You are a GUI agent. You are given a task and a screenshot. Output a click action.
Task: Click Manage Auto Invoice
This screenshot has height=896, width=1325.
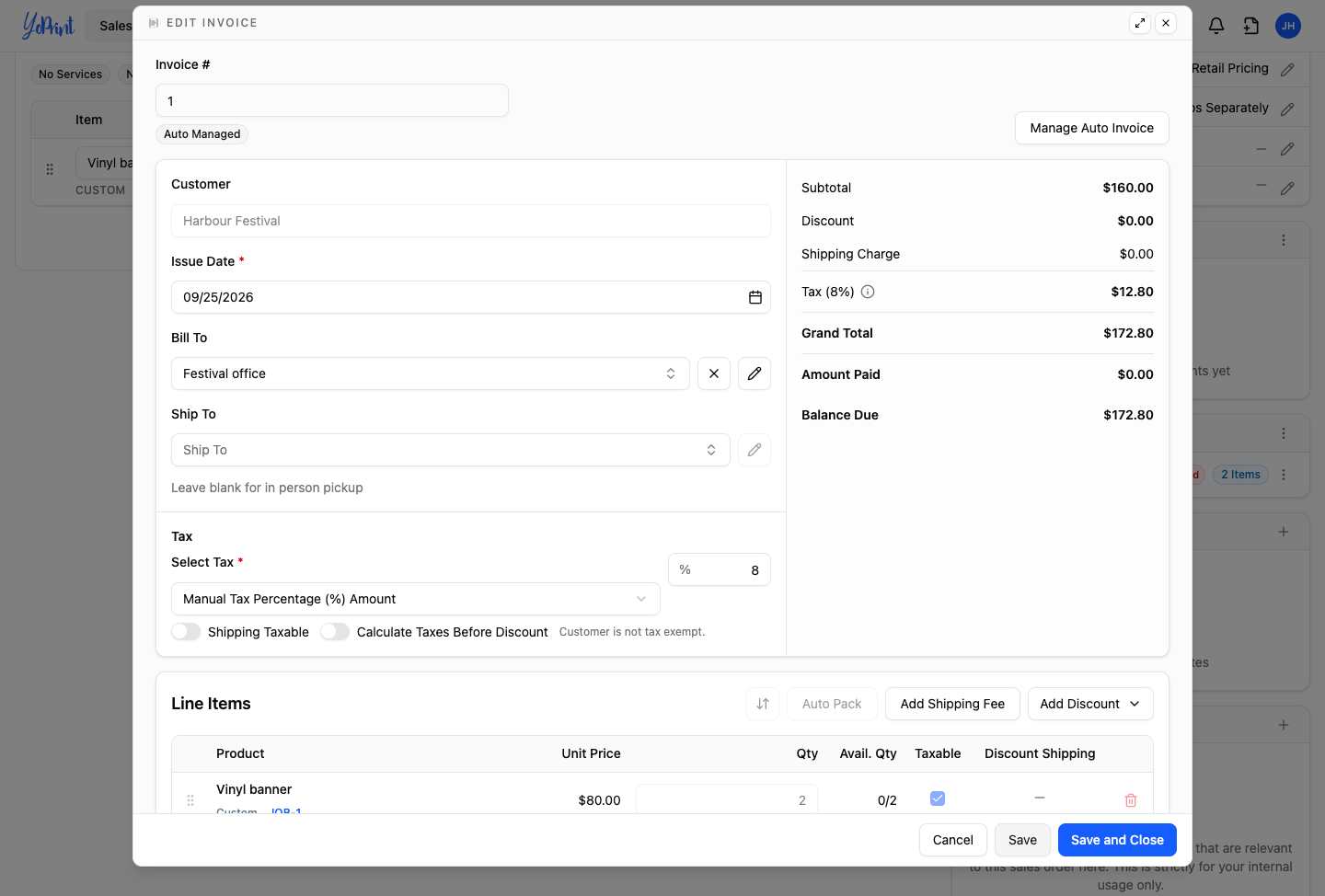[x=1092, y=128]
